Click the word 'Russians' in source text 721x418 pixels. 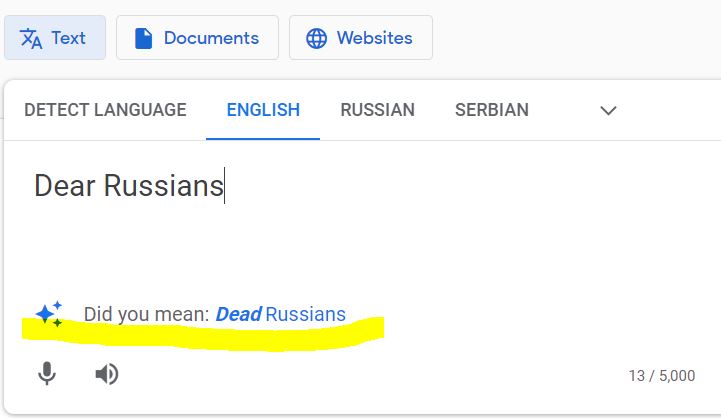click(164, 185)
